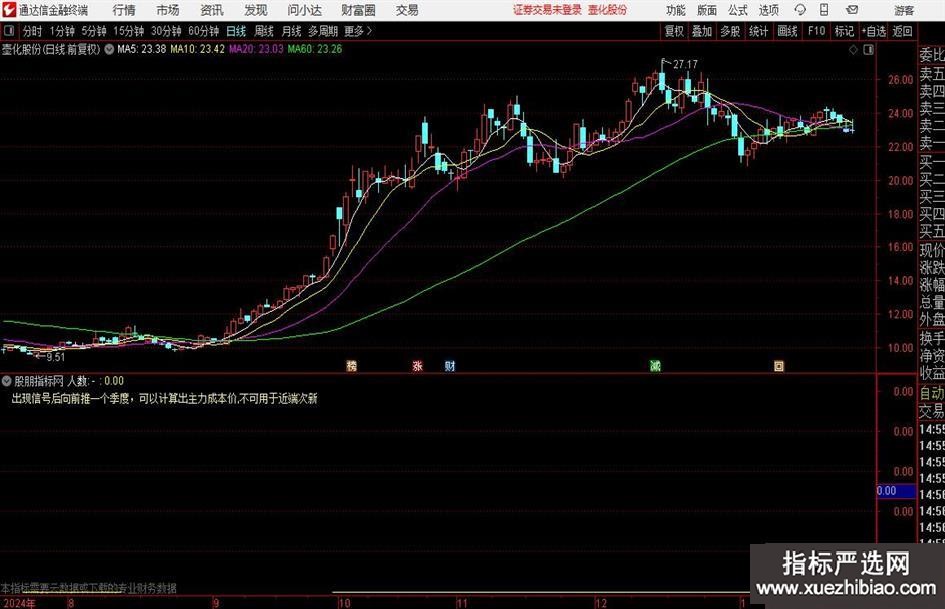Screen dimensions: 945x609
Task: Click the 2024年 label on the time axis
Action: 19,603
